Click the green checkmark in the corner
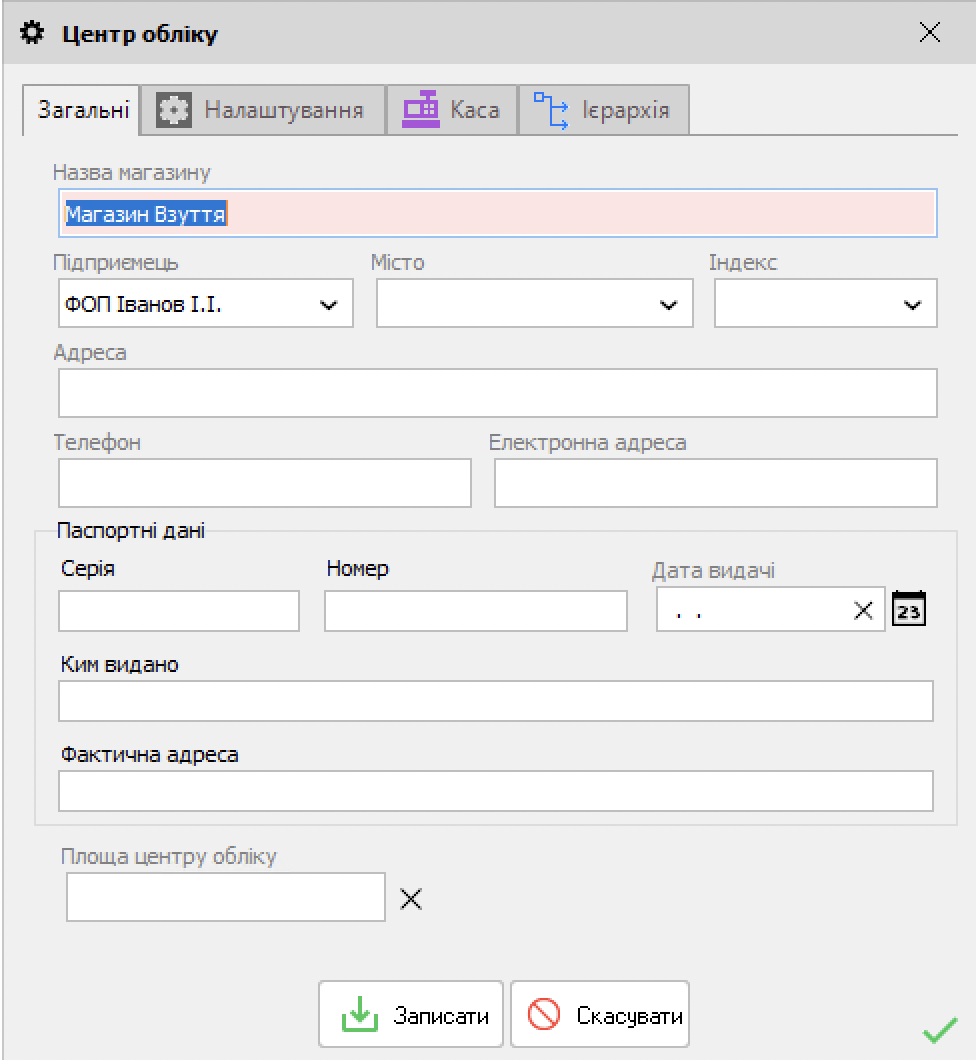976x1060 pixels. 939,1030
